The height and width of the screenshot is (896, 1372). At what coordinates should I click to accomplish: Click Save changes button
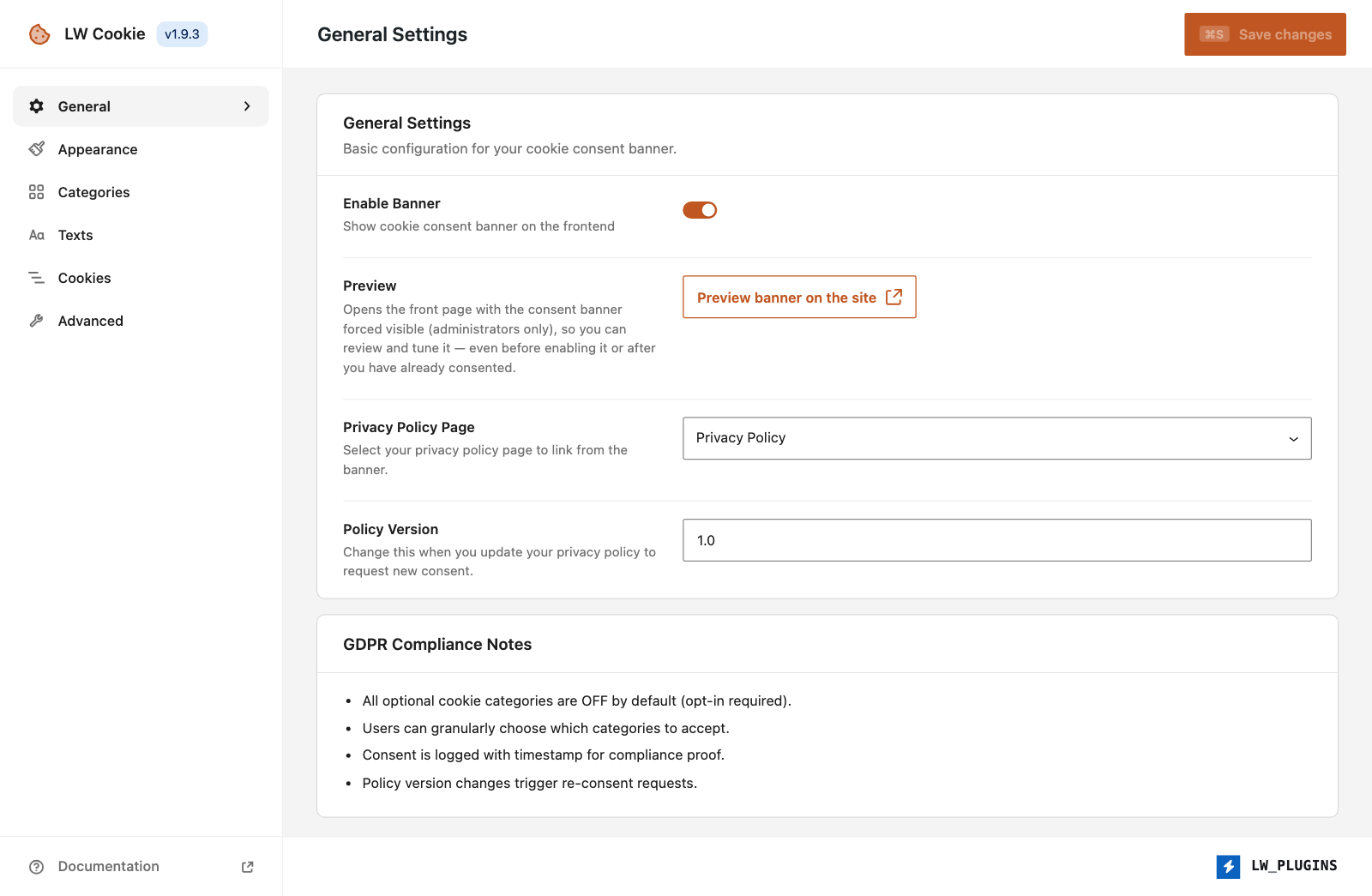pos(1265,34)
